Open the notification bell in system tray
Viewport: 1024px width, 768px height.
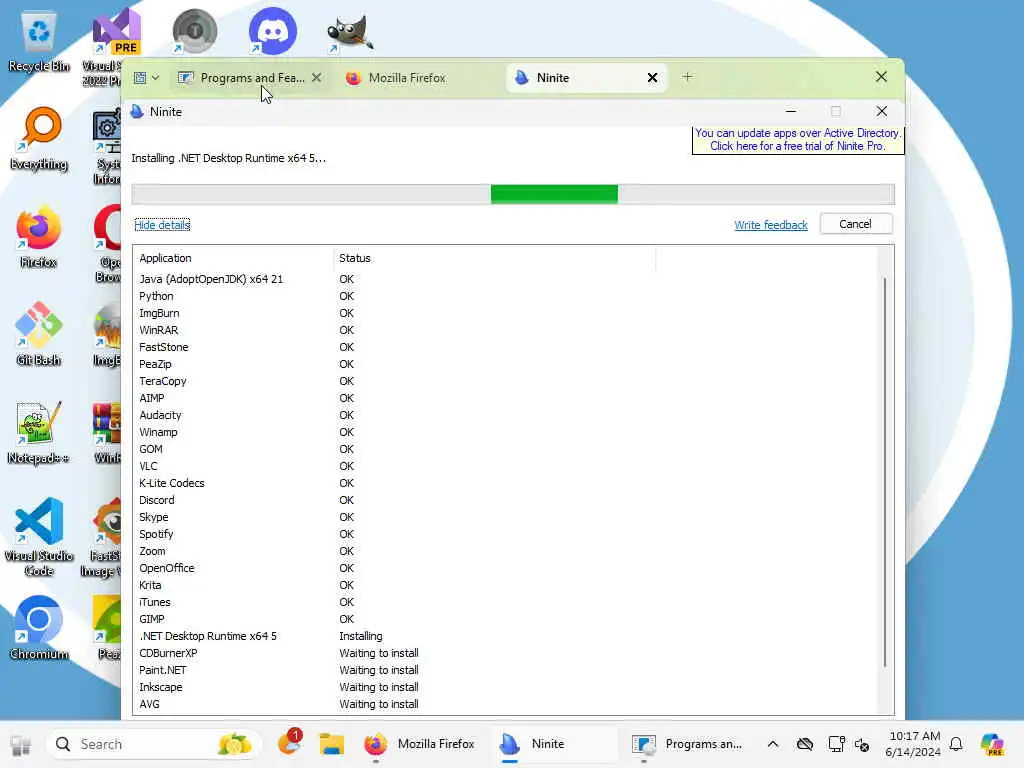[956, 744]
